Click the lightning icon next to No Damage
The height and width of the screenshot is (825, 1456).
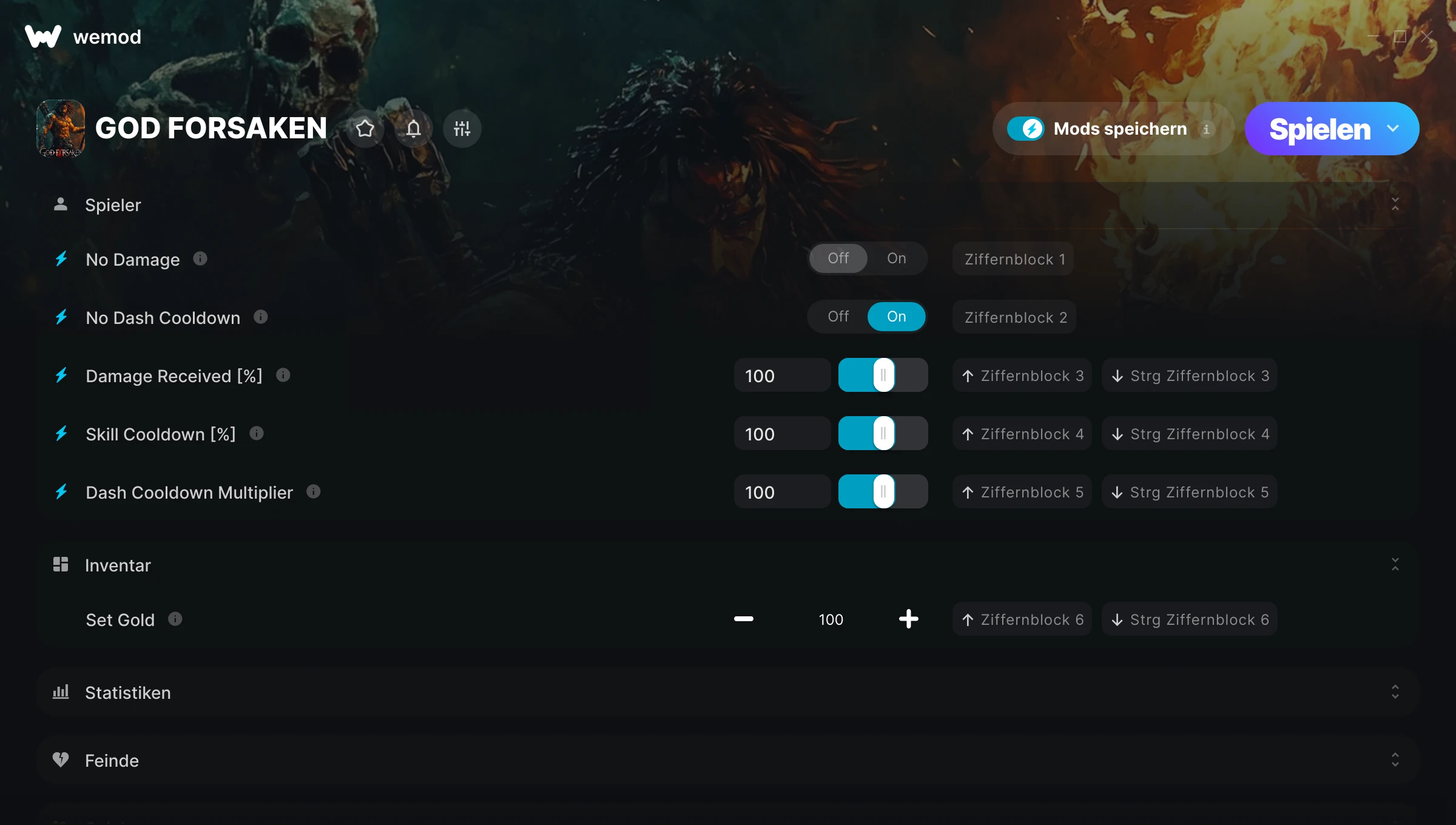click(x=61, y=259)
